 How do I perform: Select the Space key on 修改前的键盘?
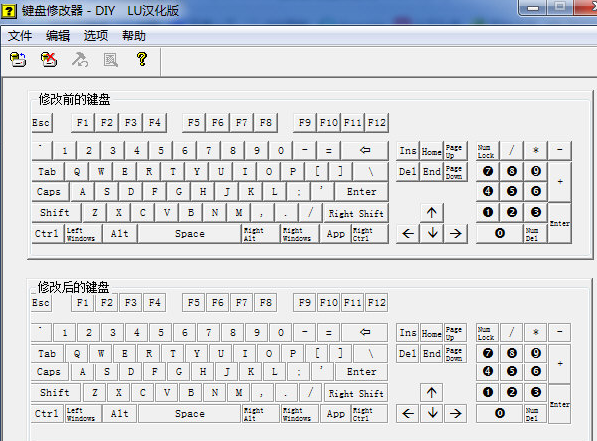[190, 234]
